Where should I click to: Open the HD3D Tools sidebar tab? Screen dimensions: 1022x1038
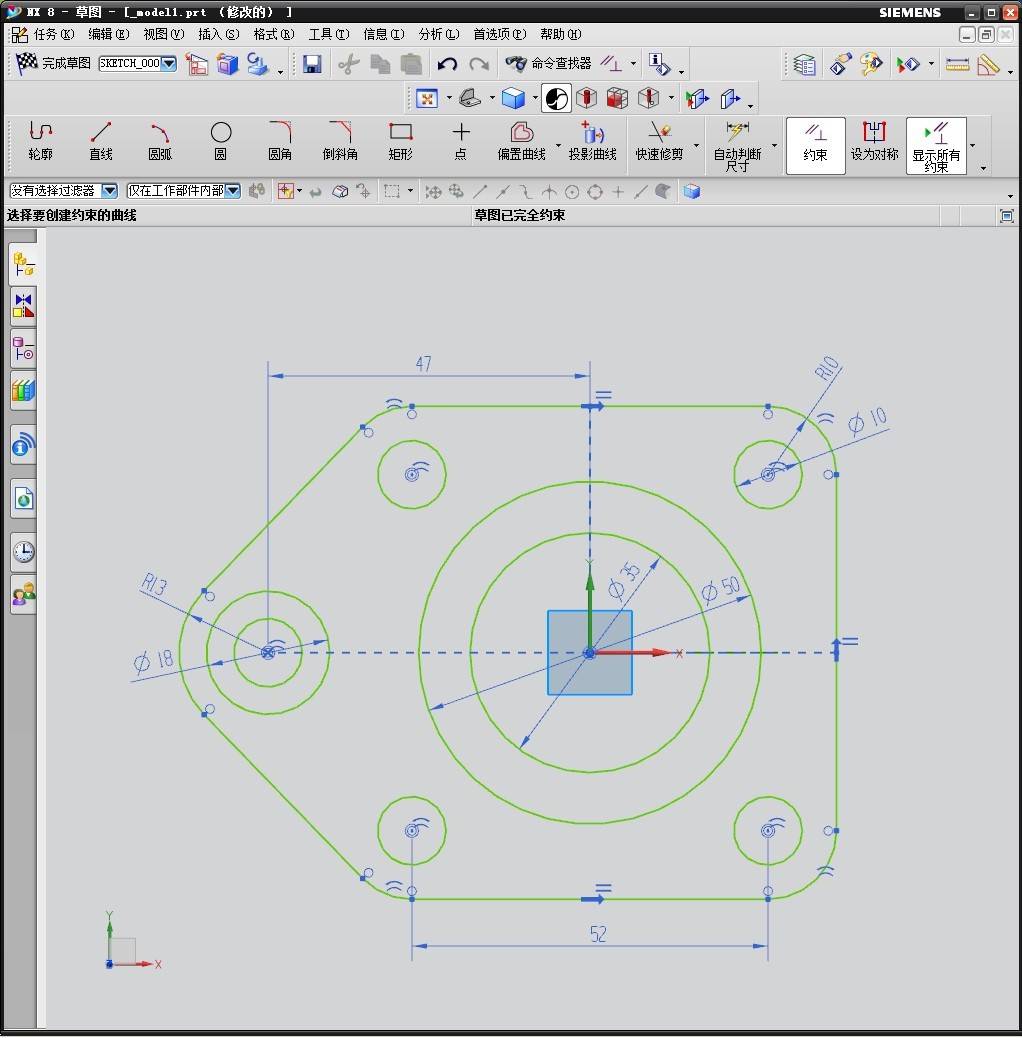tap(23, 446)
